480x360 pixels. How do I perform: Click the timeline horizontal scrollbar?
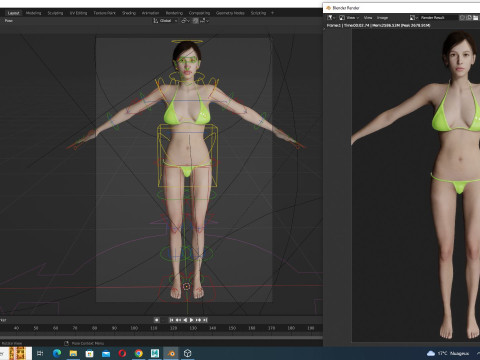pos(161,337)
